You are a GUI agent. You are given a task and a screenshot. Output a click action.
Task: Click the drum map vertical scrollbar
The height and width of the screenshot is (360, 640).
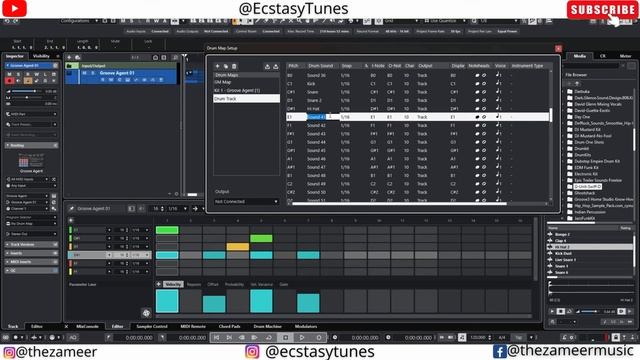point(551,115)
